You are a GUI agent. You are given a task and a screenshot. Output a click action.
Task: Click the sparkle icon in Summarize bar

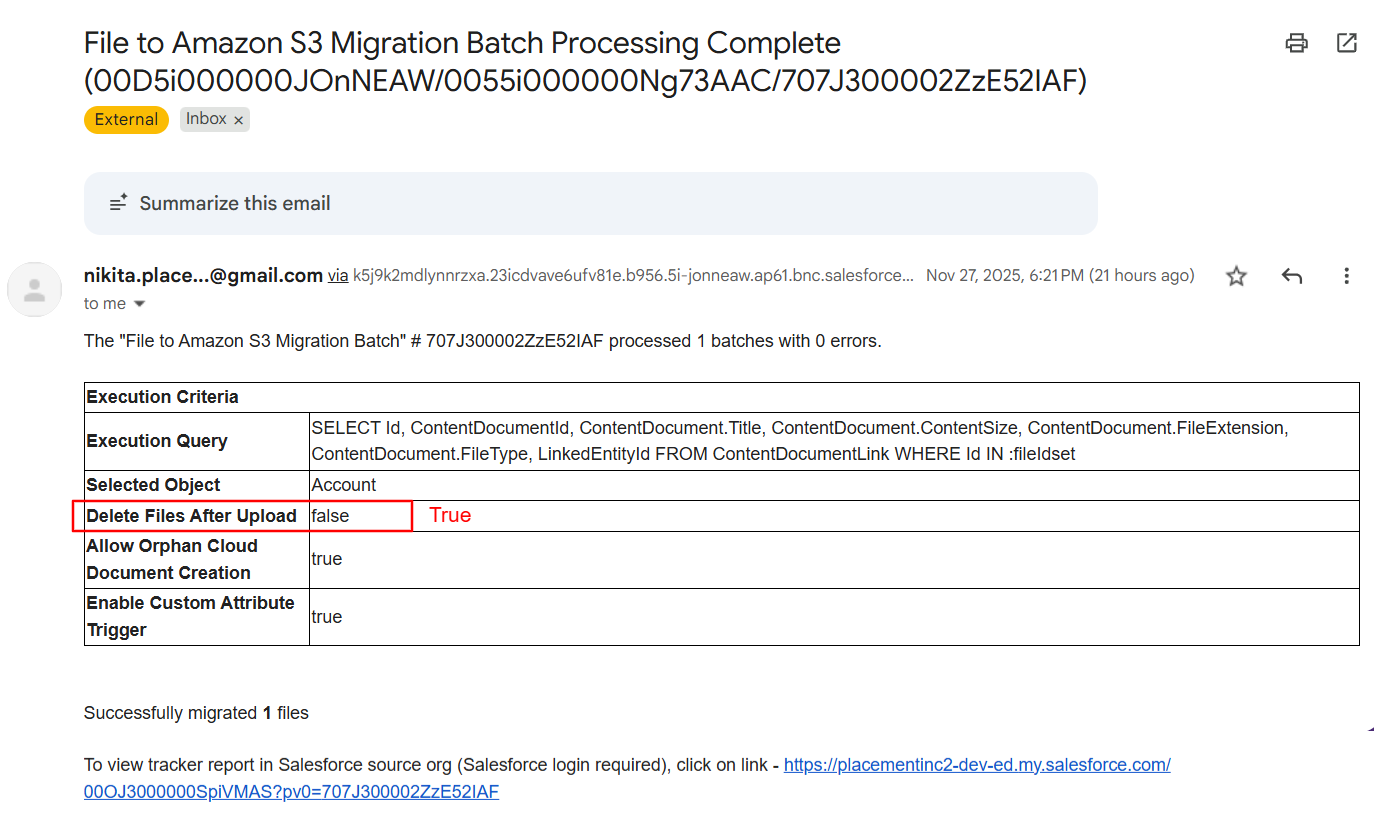point(119,203)
